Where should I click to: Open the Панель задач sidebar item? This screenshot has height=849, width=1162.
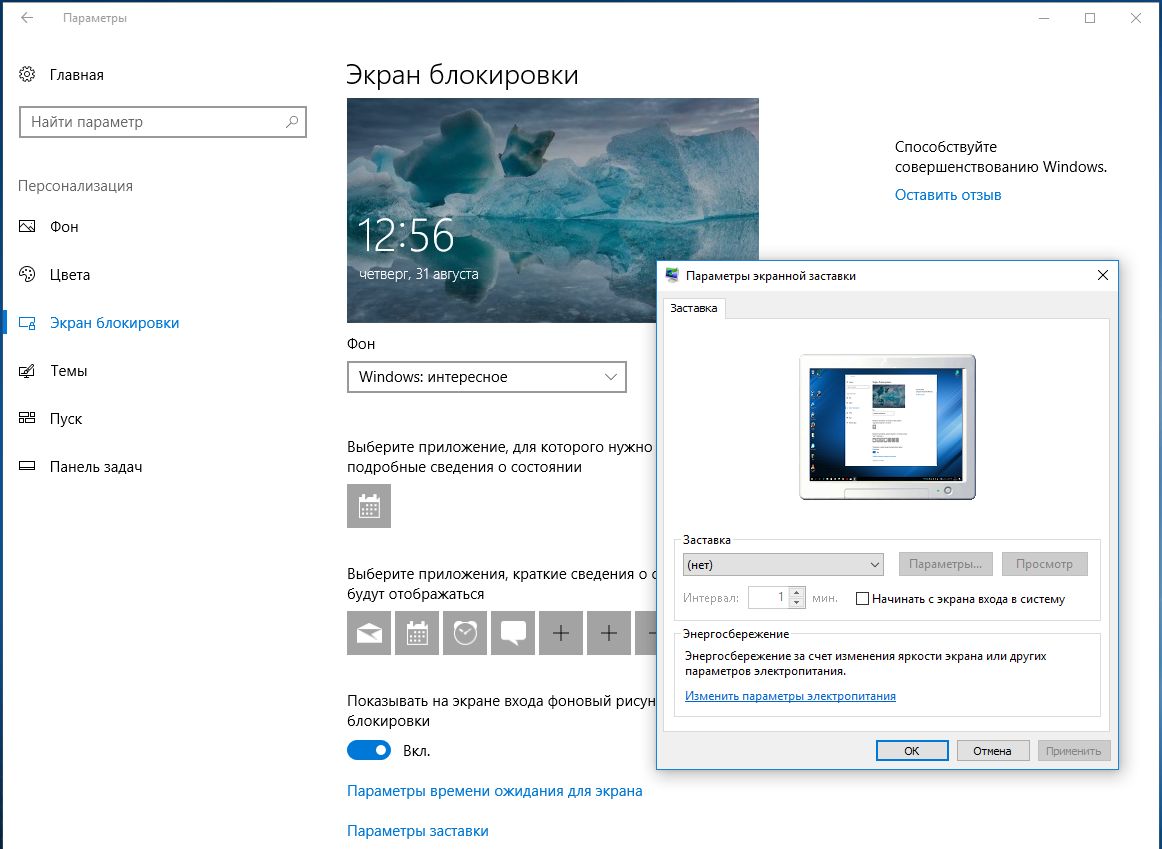coord(96,467)
